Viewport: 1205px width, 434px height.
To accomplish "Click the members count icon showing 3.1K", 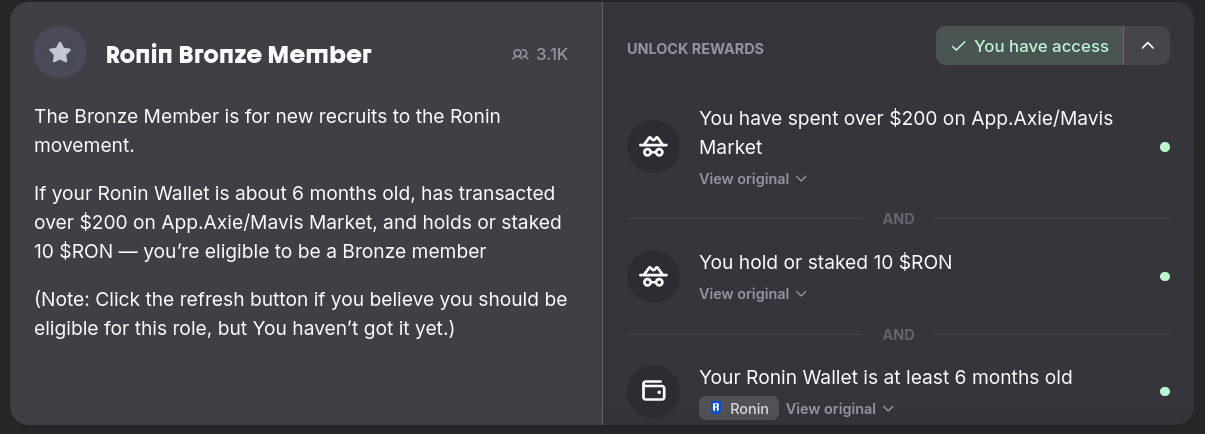I will tap(520, 55).
